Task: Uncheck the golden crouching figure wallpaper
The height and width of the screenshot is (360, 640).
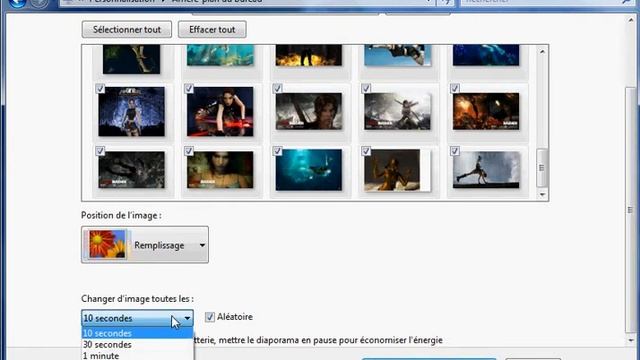Action: (x=366, y=151)
